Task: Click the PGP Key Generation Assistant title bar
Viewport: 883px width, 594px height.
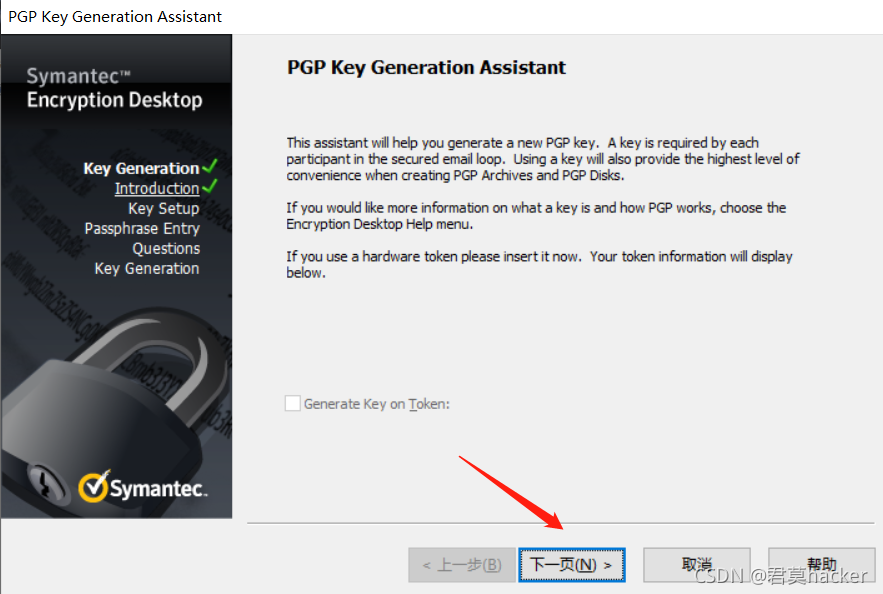Action: (115, 16)
